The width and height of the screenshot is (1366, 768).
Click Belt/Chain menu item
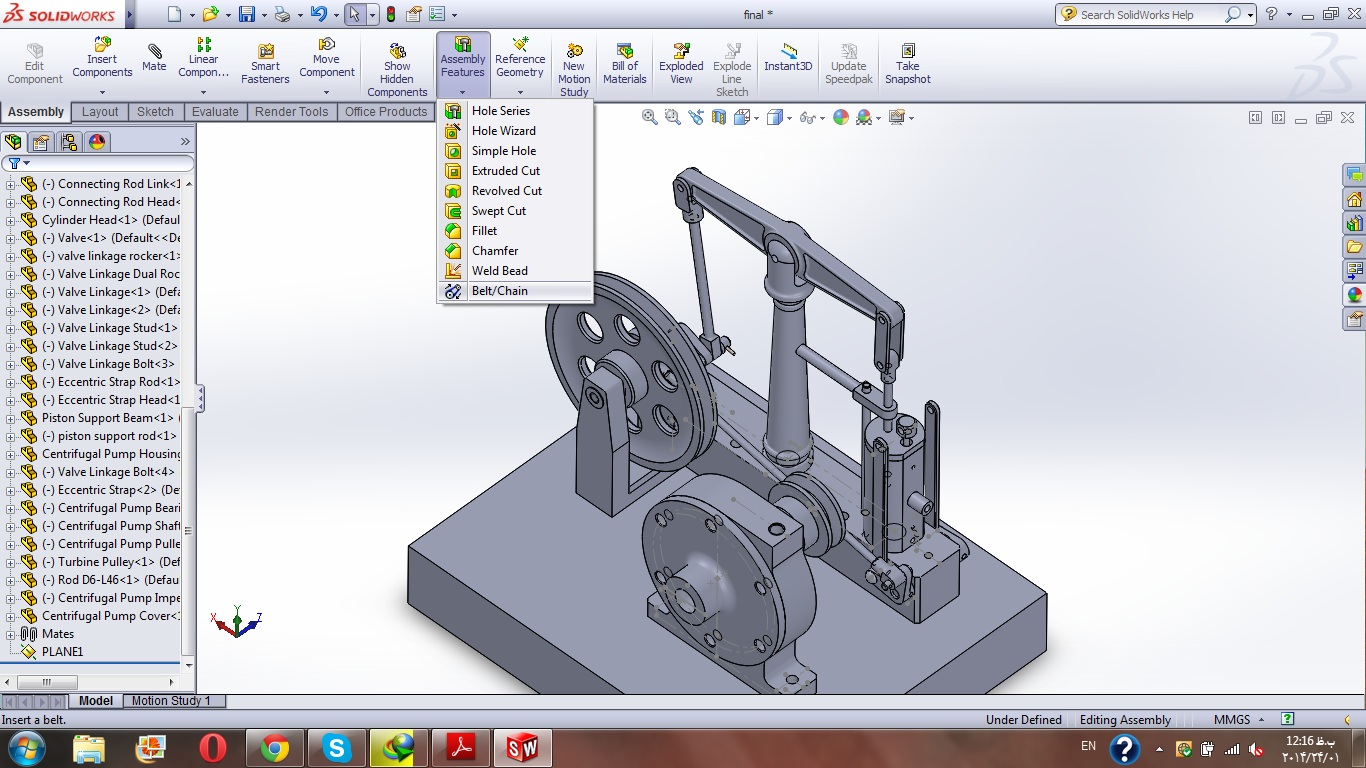click(x=515, y=291)
